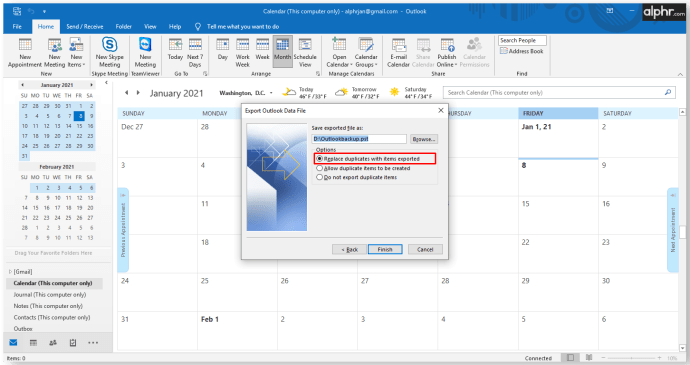The height and width of the screenshot is (365, 690).
Task: Go to previous month with the arrow beside January 2021
Action: [127, 93]
